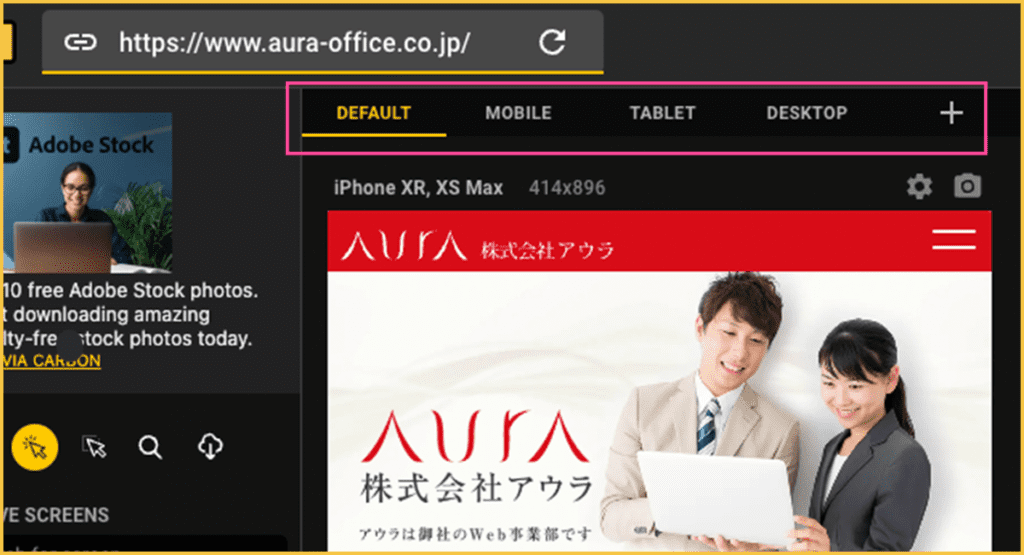The height and width of the screenshot is (555, 1024).
Task: Follow the VIA CARBON ad link
Action: 52,361
